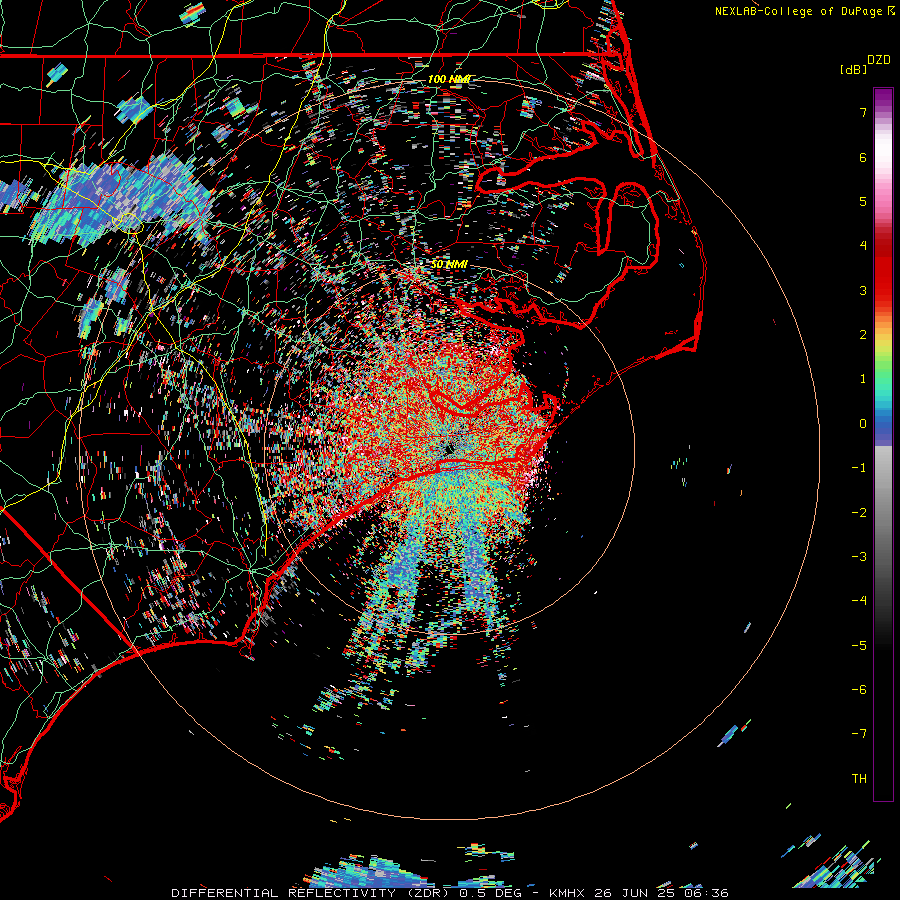This screenshot has width=900, height=900.
Task: Click the 50 NMI range ring label
Action: pyautogui.click(x=449, y=264)
